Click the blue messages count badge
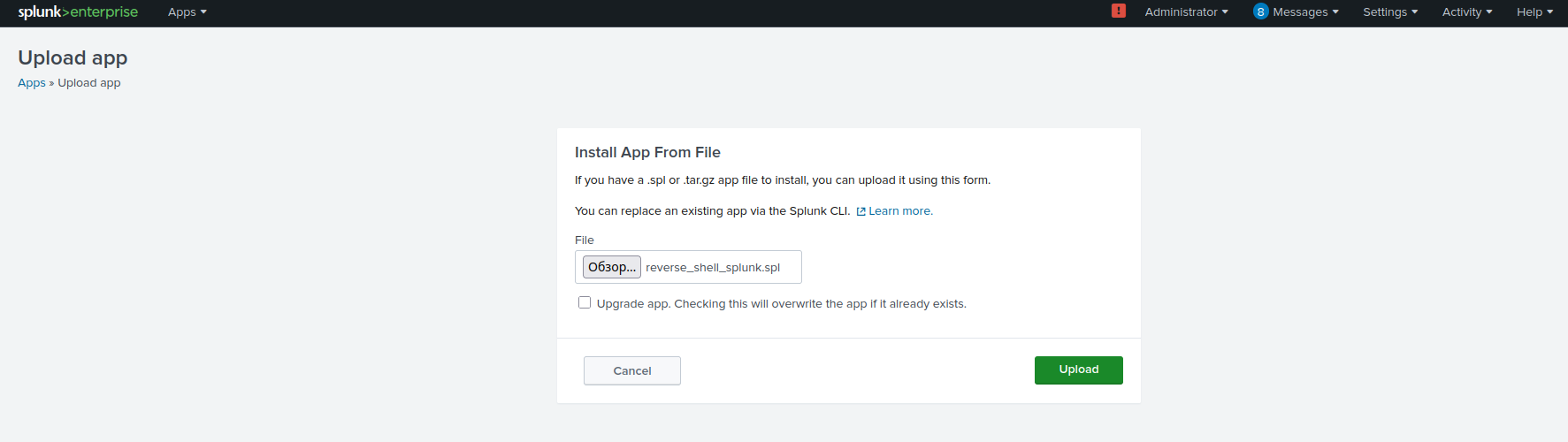This screenshot has height=442, width=1568. tap(1260, 11)
